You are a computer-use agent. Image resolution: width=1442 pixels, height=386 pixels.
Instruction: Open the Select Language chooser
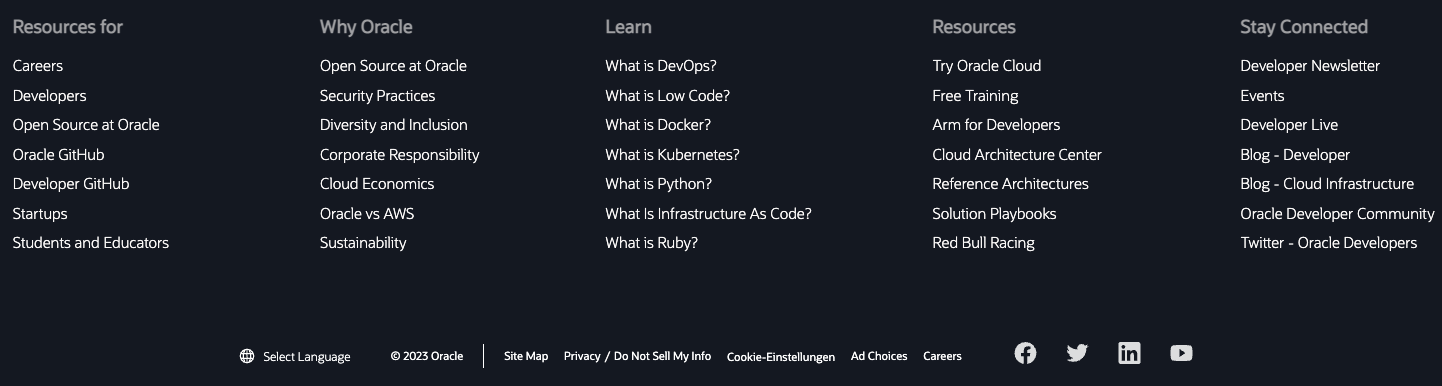click(306, 357)
